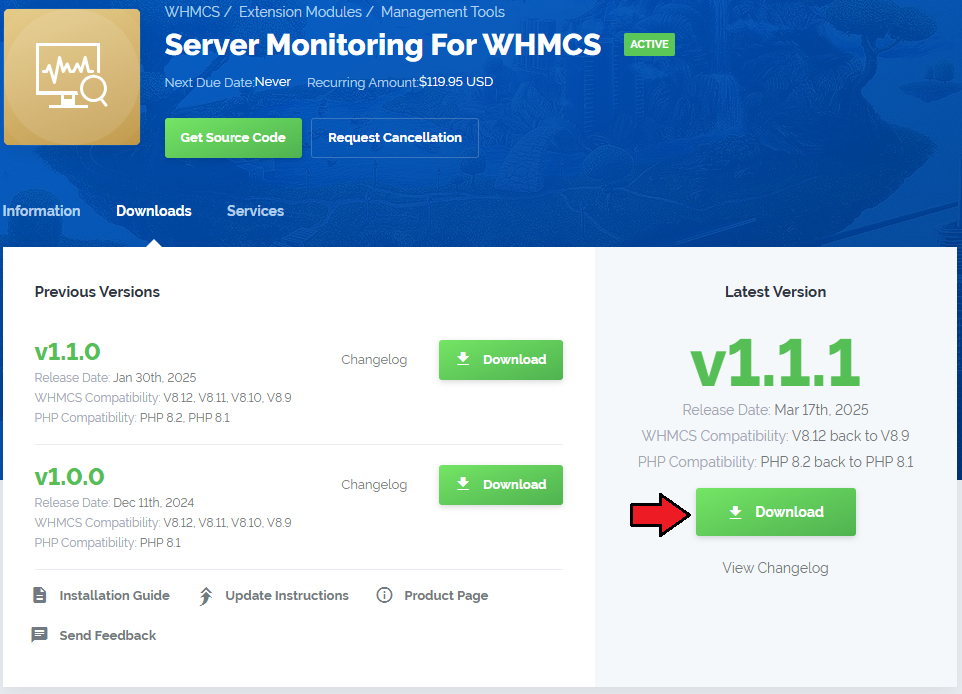
Task: Click the Latest Version heading
Action: 775,291
